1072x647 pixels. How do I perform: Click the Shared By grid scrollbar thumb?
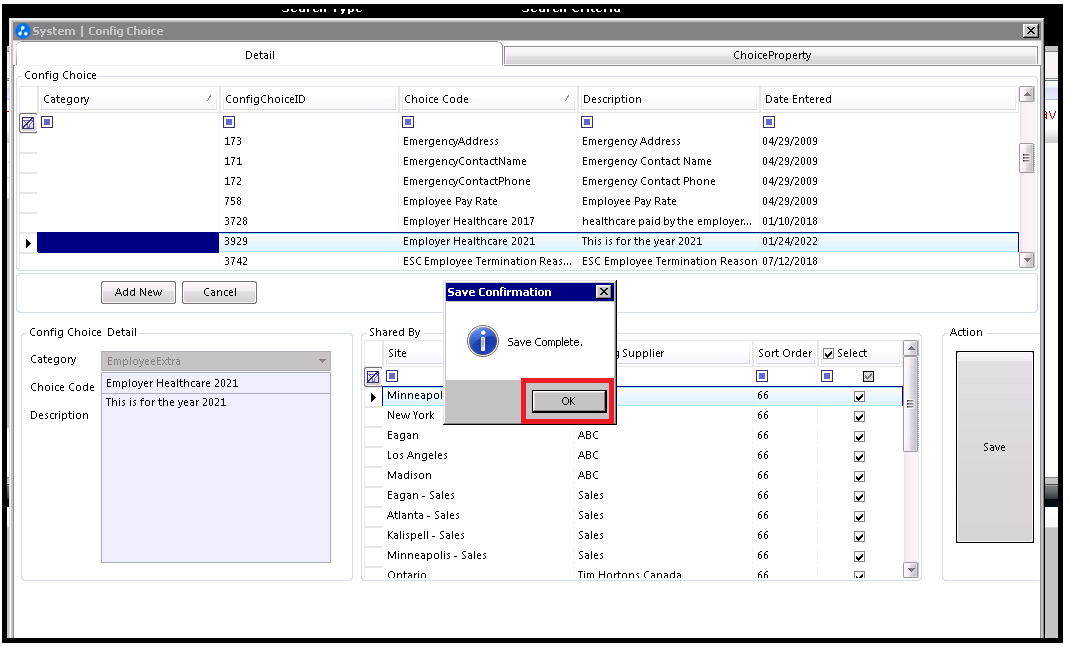tap(911, 404)
